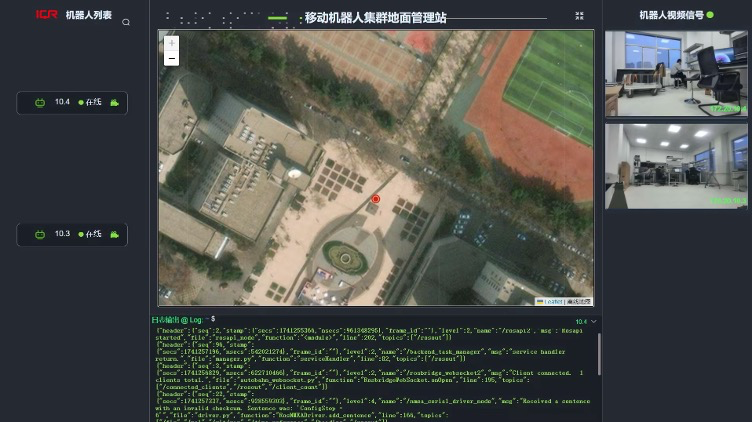The image size is (752, 422).
Task: Click the 机器人列表 panel title
Action: point(88,15)
